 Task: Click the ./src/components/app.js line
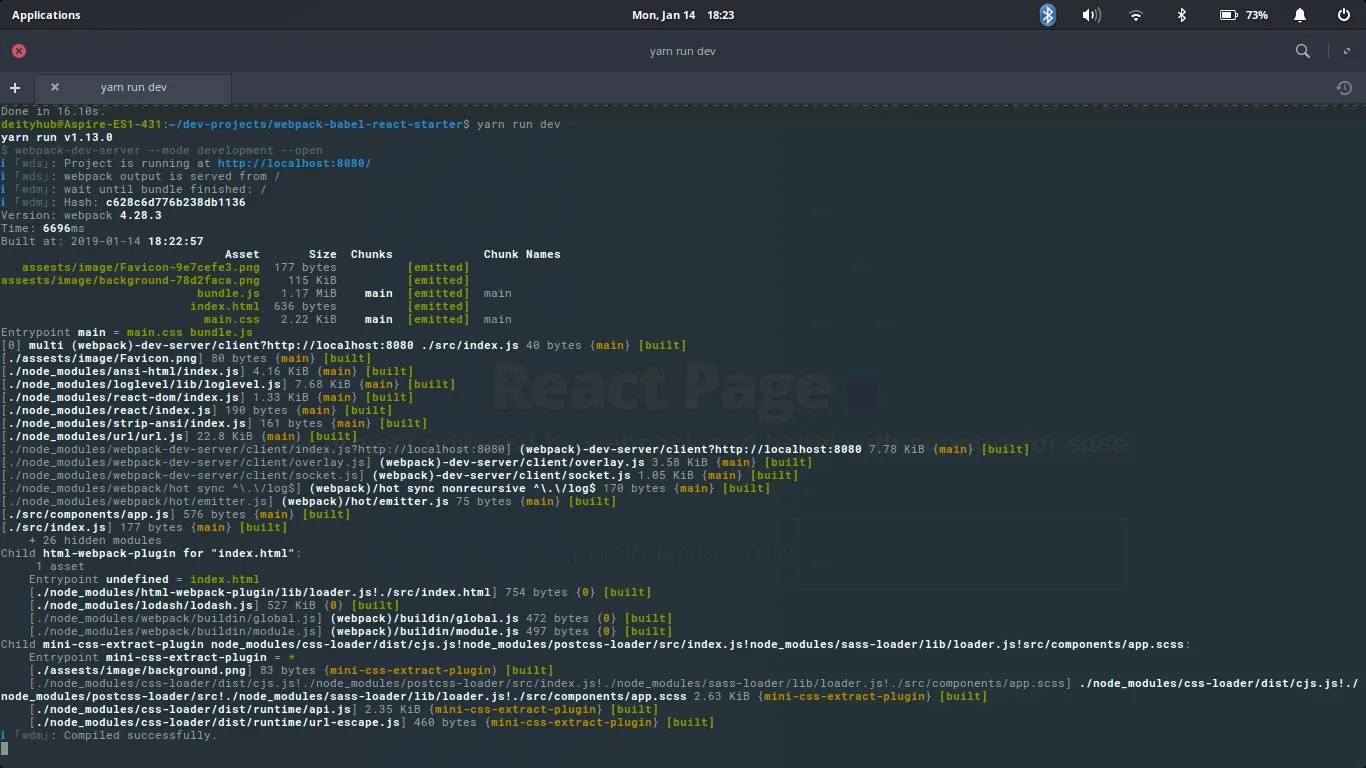[x=175, y=514]
